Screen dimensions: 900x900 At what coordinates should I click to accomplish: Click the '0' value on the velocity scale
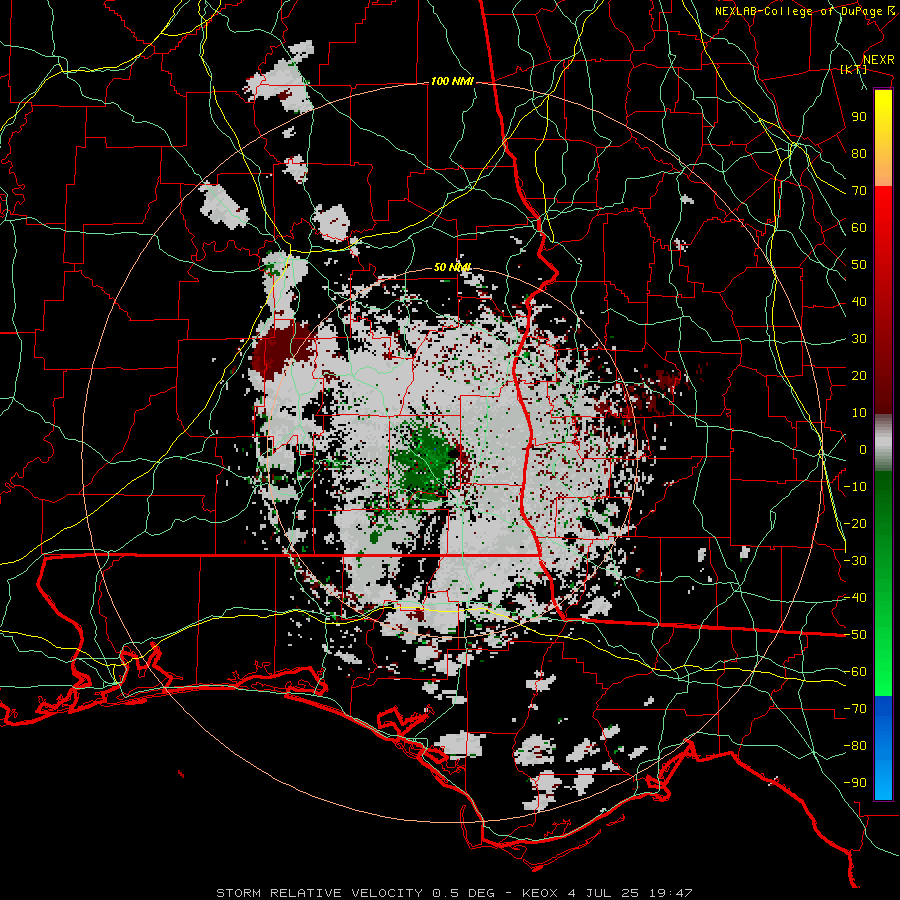pos(863,449)
